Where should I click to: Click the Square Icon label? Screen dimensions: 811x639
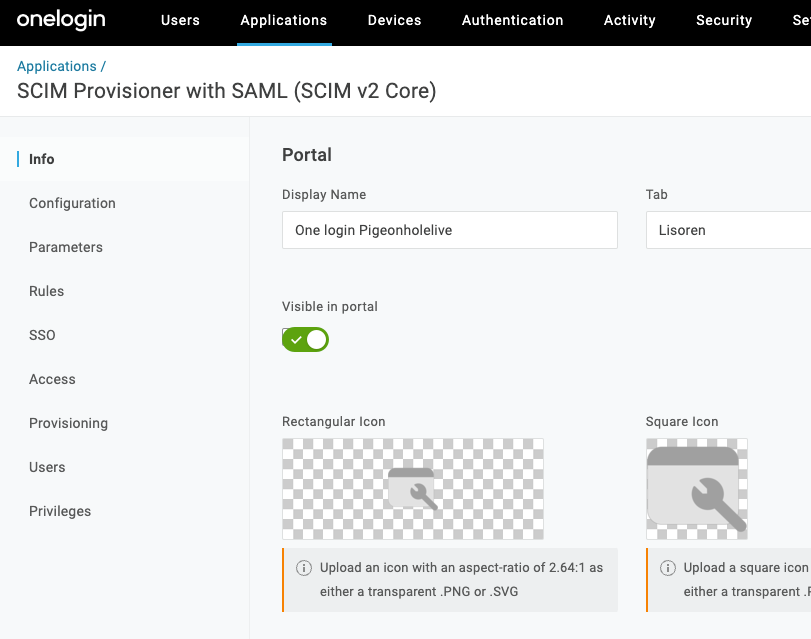(682, 421)
